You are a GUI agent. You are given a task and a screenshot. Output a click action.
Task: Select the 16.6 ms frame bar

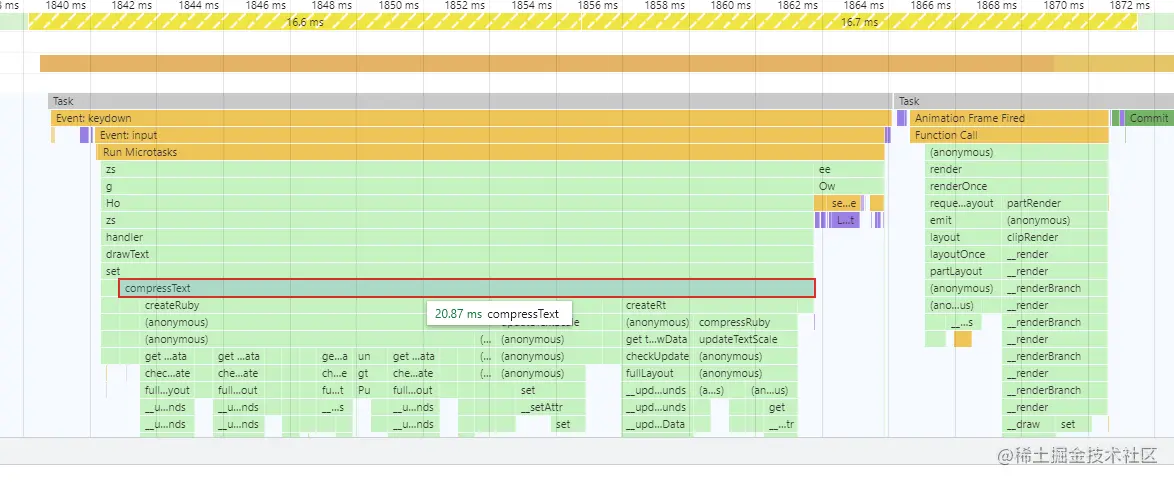(305, 22)
